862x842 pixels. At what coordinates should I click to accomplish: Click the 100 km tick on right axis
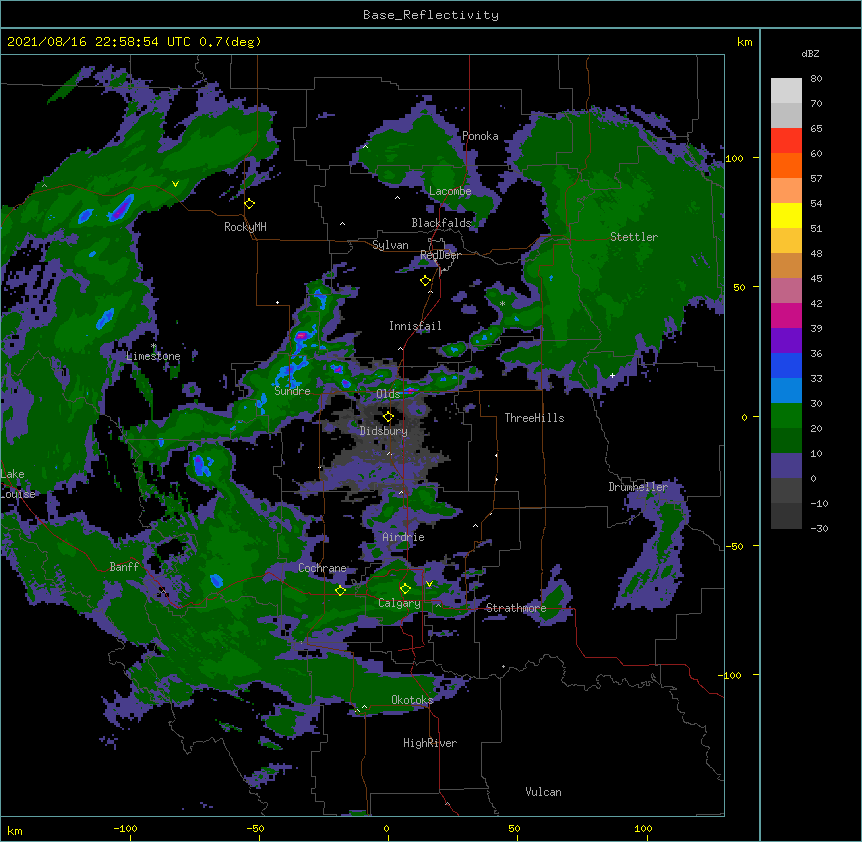pos(734,158)
